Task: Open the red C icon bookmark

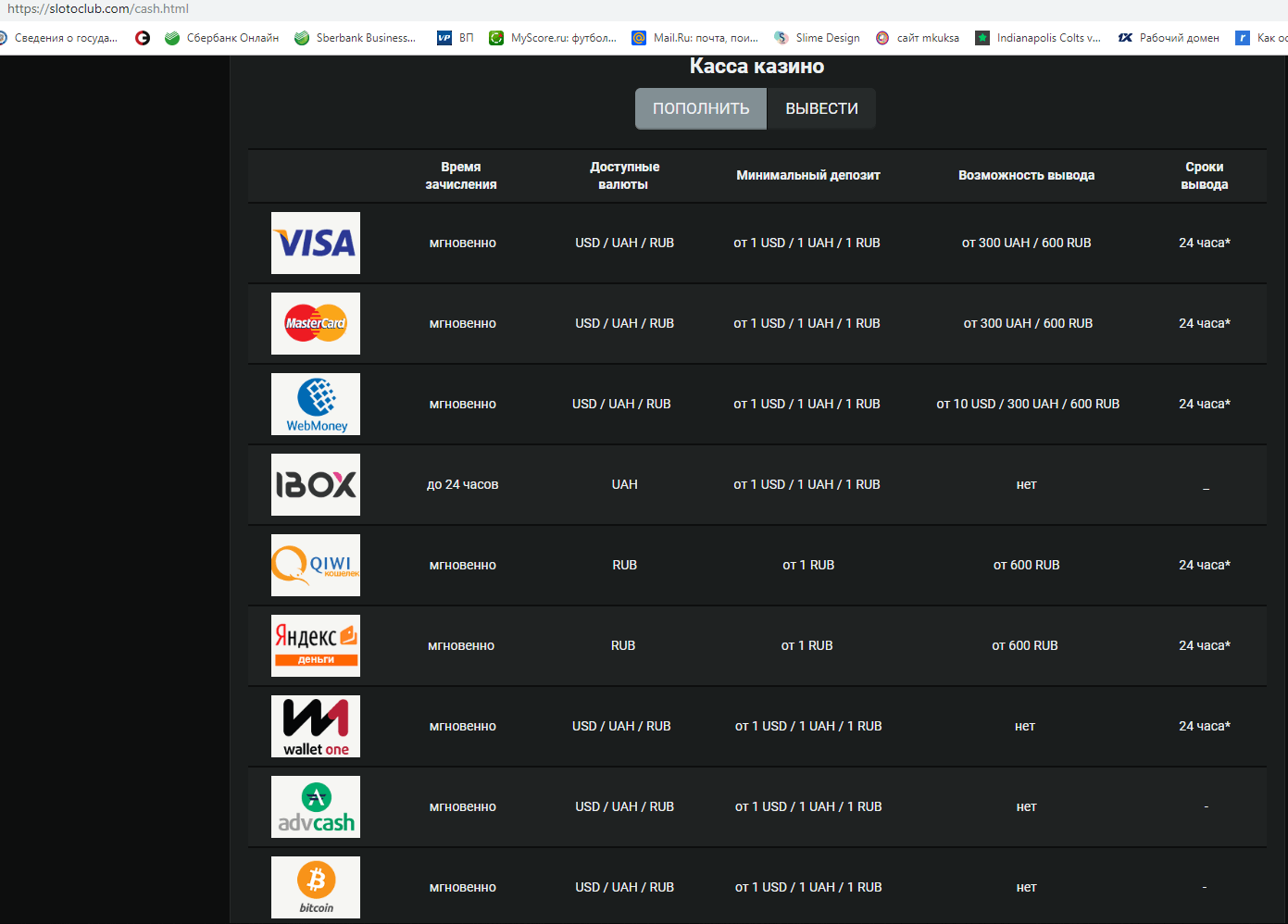Action: click(x=143, y=38)
